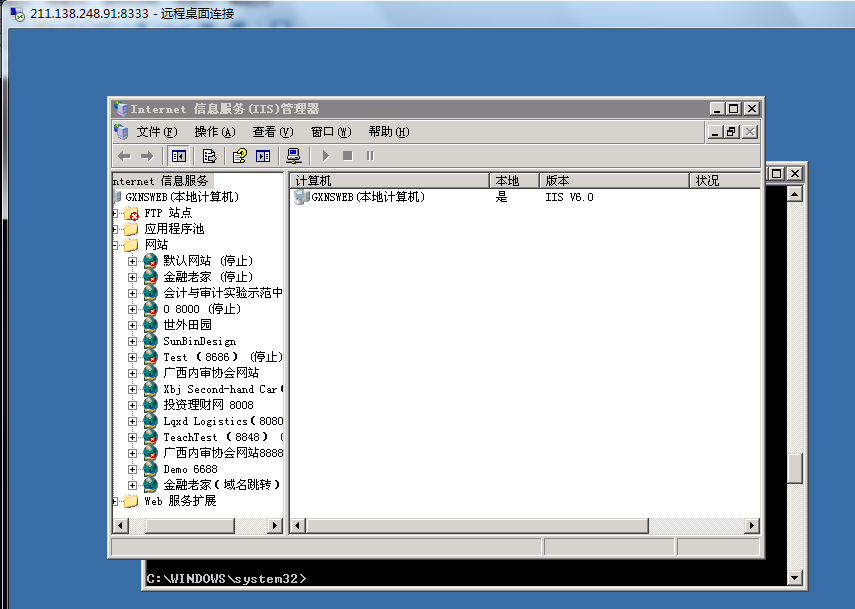The image size is (855, 609).
Task: Click the list pane horizontal scrollbar thumb
Action: click(477, 526)
